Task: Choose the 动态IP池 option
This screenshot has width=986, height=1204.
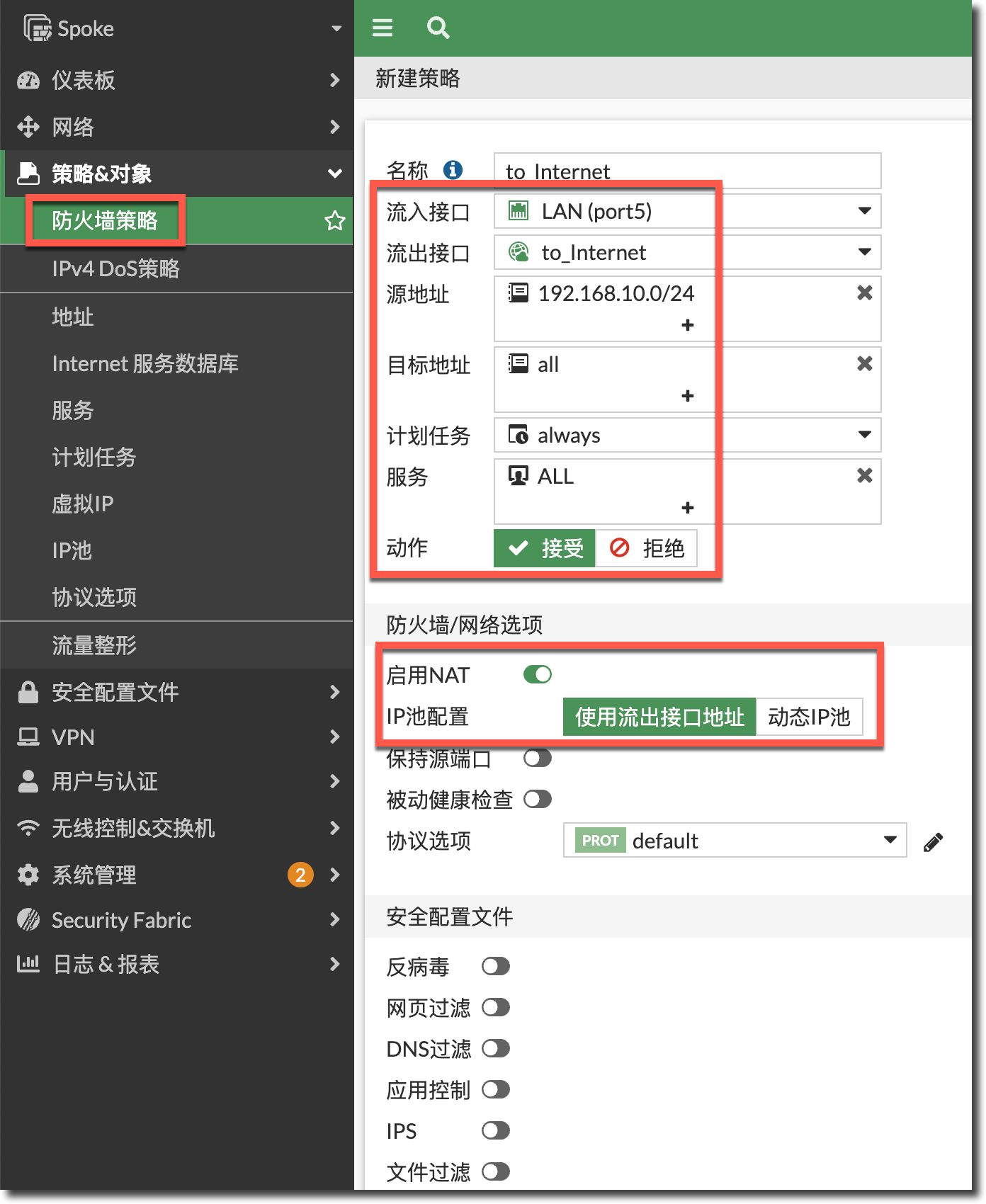Action: 809,717
